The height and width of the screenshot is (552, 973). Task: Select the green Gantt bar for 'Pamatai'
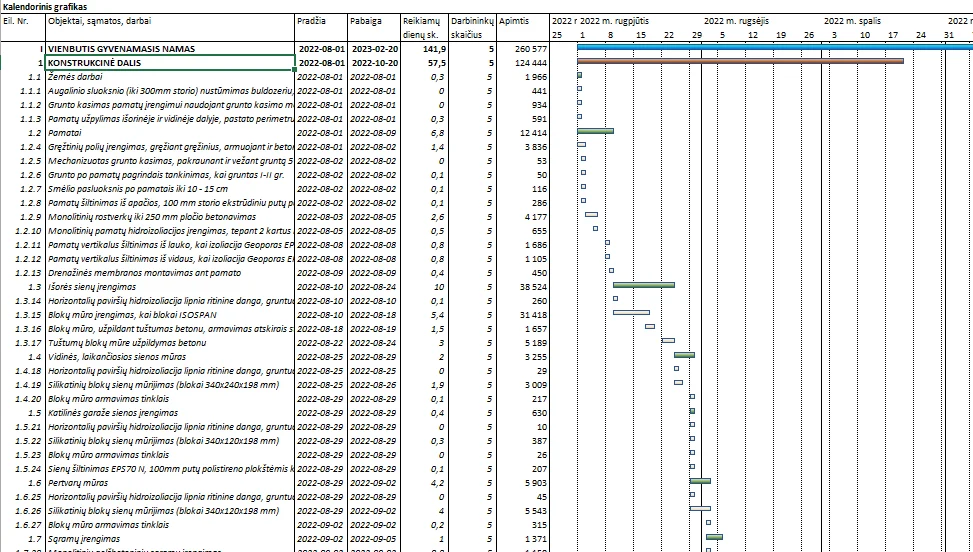(595, 131)
